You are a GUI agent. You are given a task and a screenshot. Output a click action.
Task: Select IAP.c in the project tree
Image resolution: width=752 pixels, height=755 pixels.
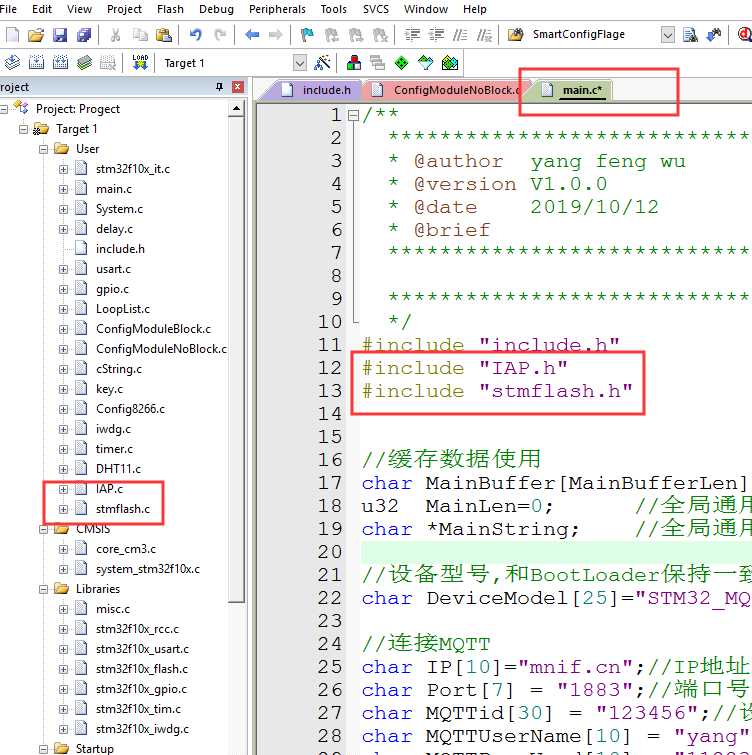(109, 489)
